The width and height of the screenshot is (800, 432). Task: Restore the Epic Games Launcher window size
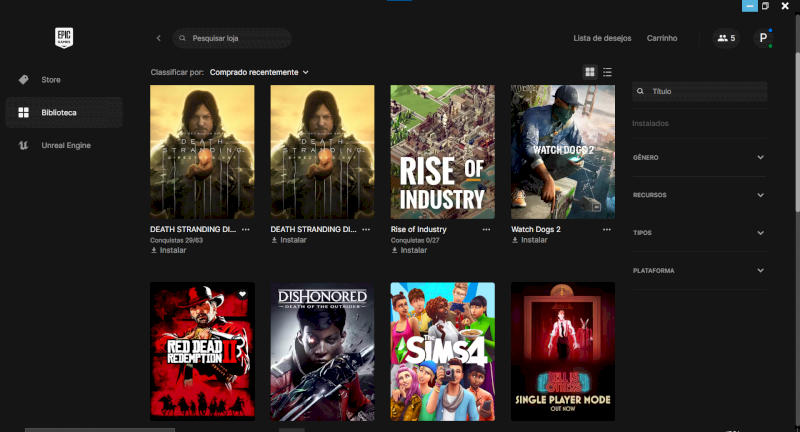[x=765, y=6]
